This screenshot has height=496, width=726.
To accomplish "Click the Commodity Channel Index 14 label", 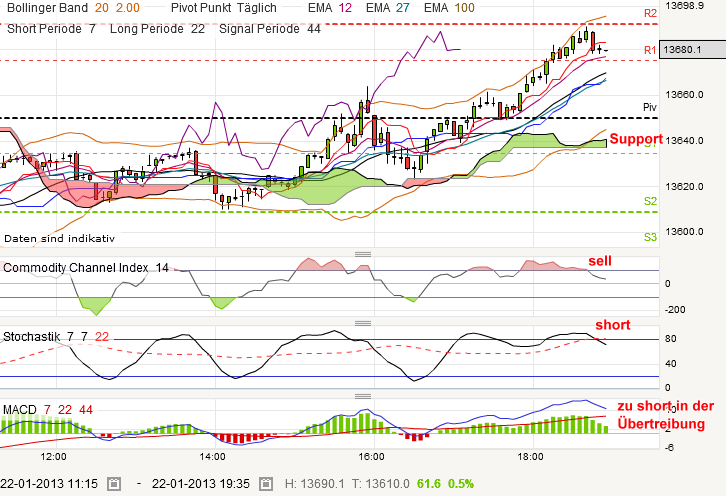I will (86, 268).
